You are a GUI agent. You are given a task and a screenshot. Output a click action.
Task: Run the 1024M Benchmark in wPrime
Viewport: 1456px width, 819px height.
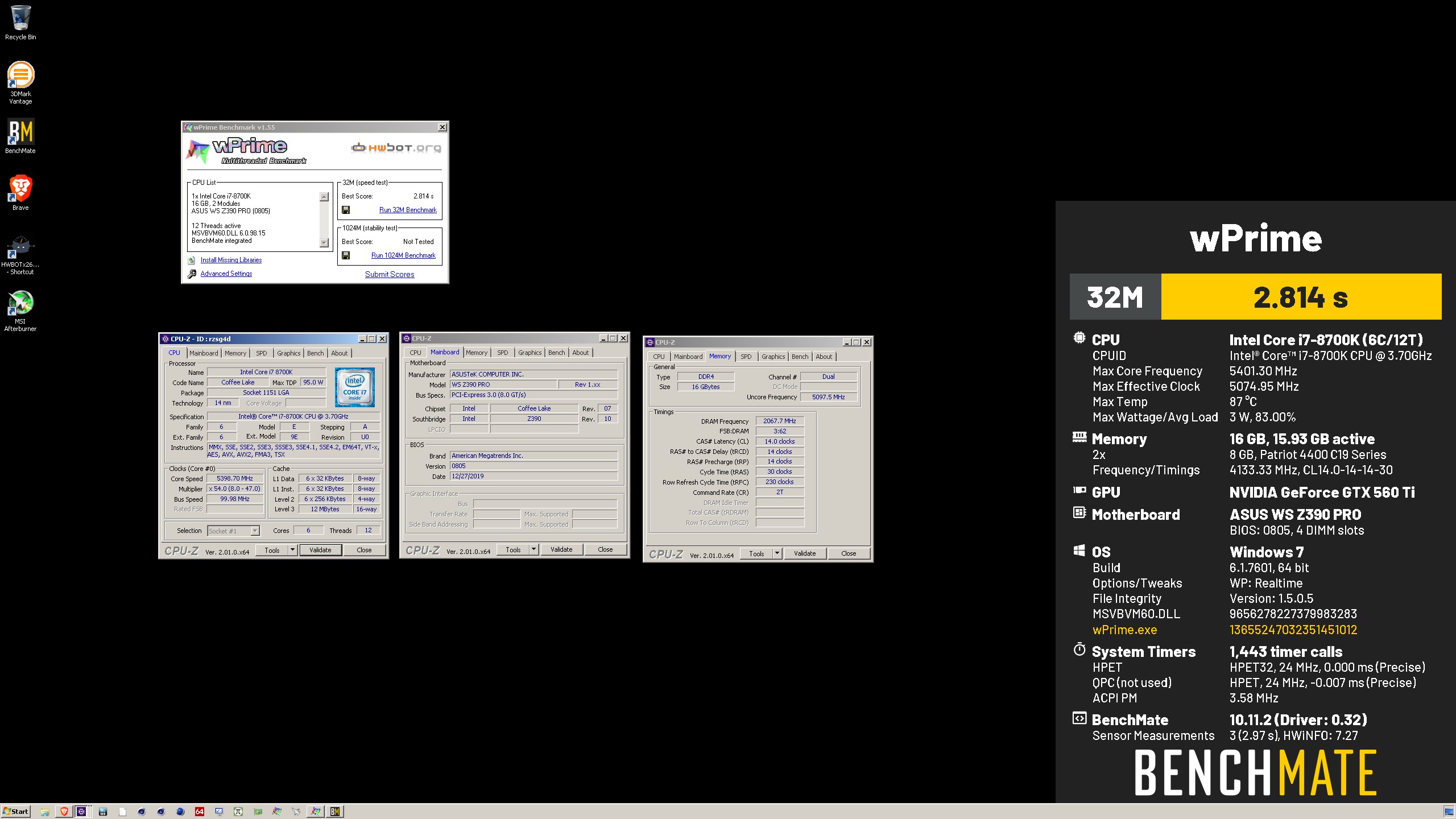[x=403, y=255]
